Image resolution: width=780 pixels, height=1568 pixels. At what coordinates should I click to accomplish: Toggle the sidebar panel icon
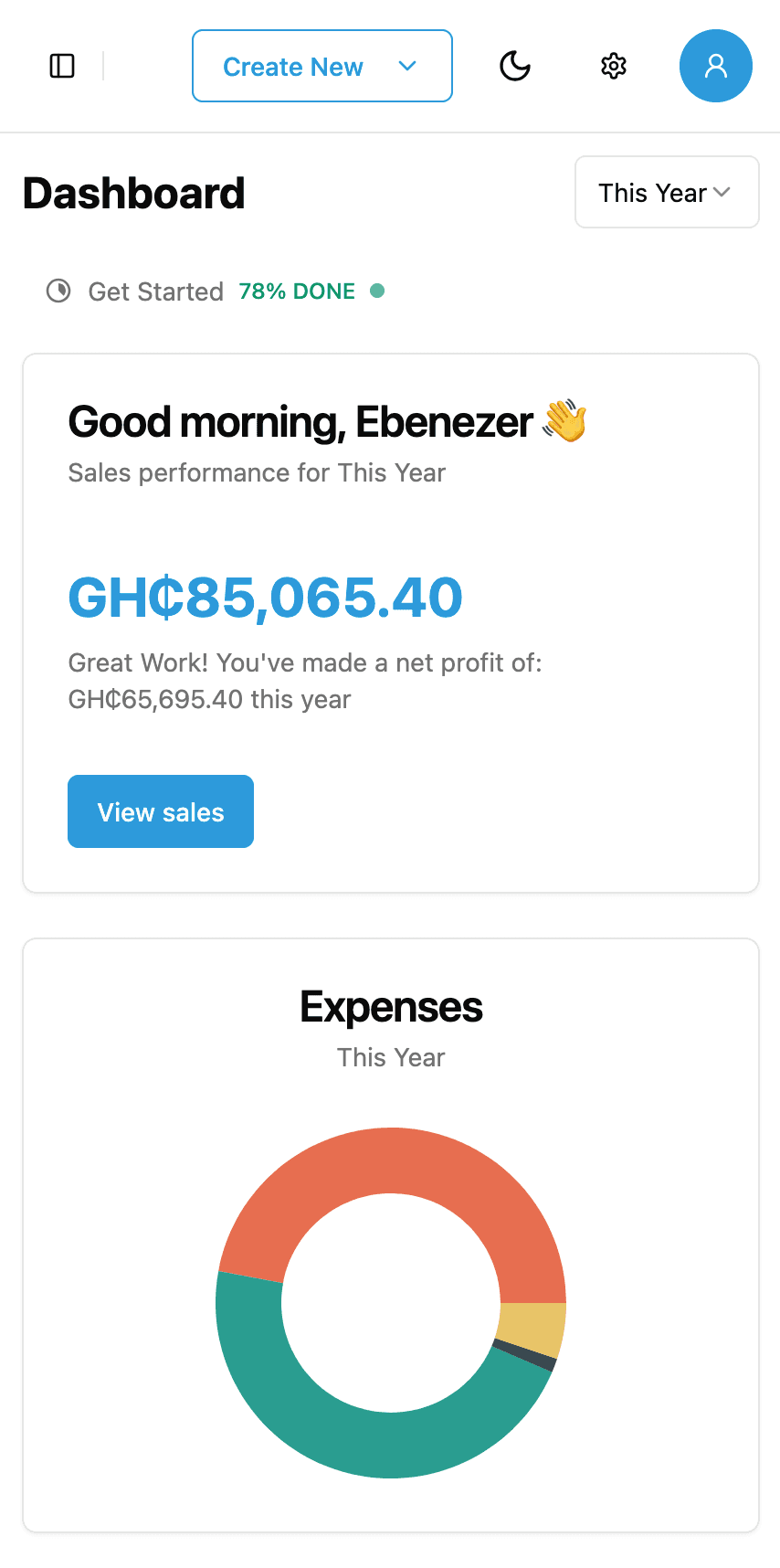pyautogui.click(x=62, y=66)
